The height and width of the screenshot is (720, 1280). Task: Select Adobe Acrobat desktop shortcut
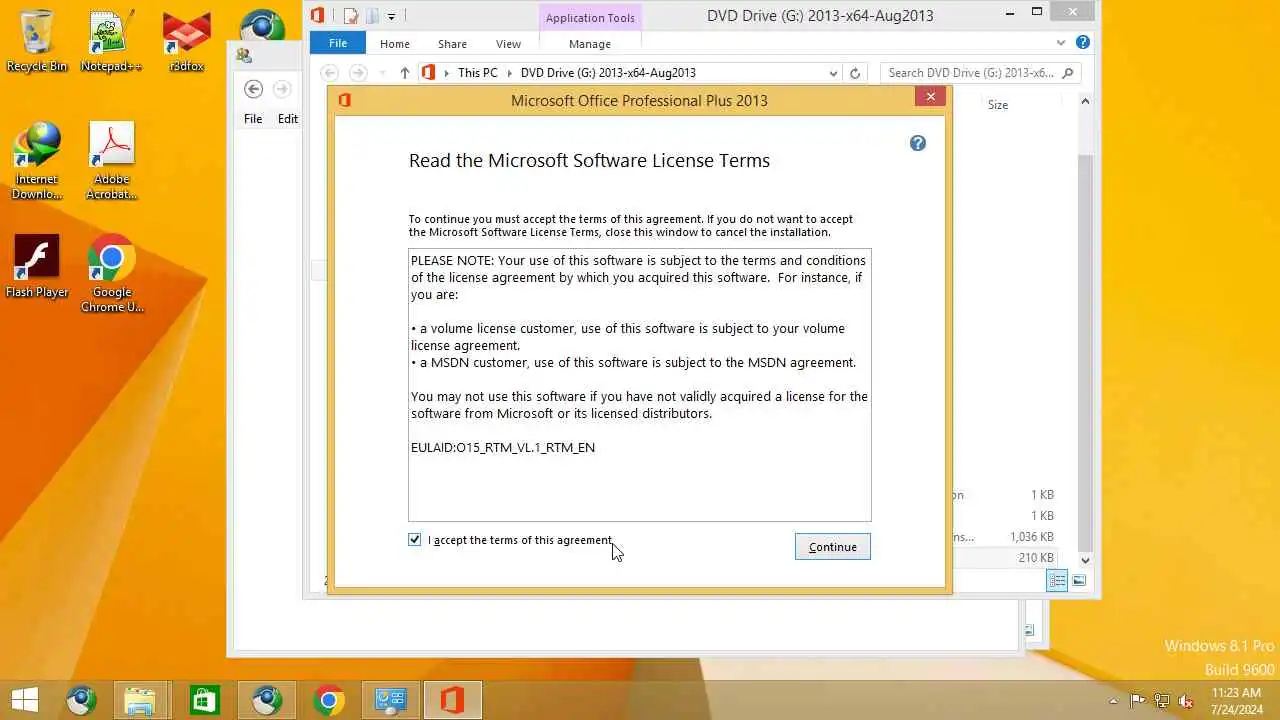(111, 160)
